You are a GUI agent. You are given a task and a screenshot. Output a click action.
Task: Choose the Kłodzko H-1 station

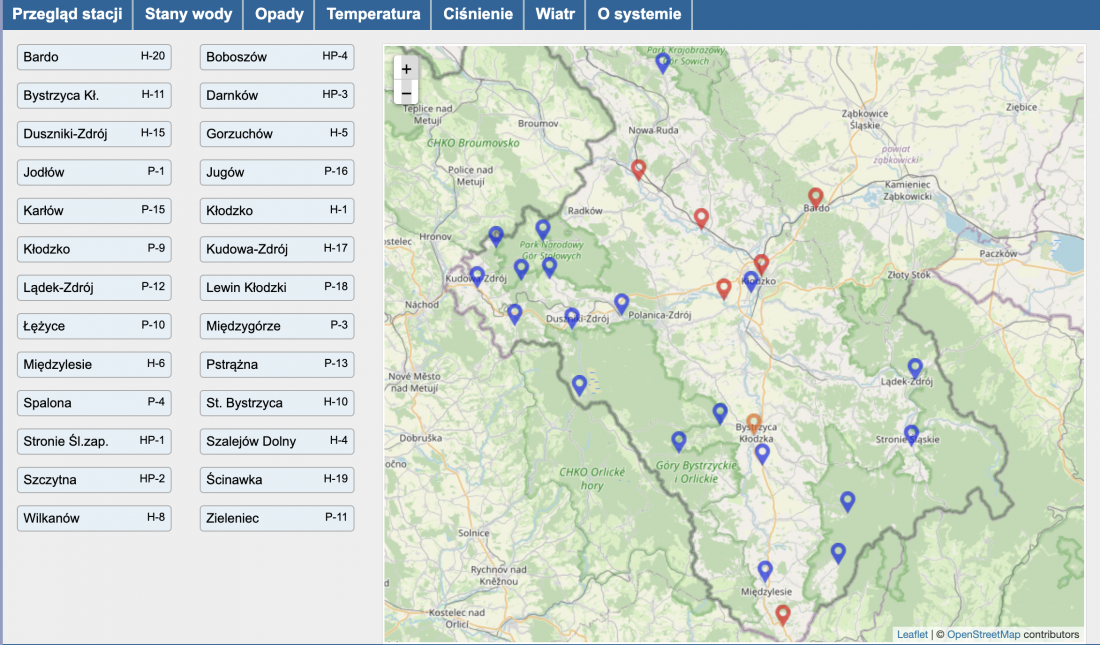277,211
